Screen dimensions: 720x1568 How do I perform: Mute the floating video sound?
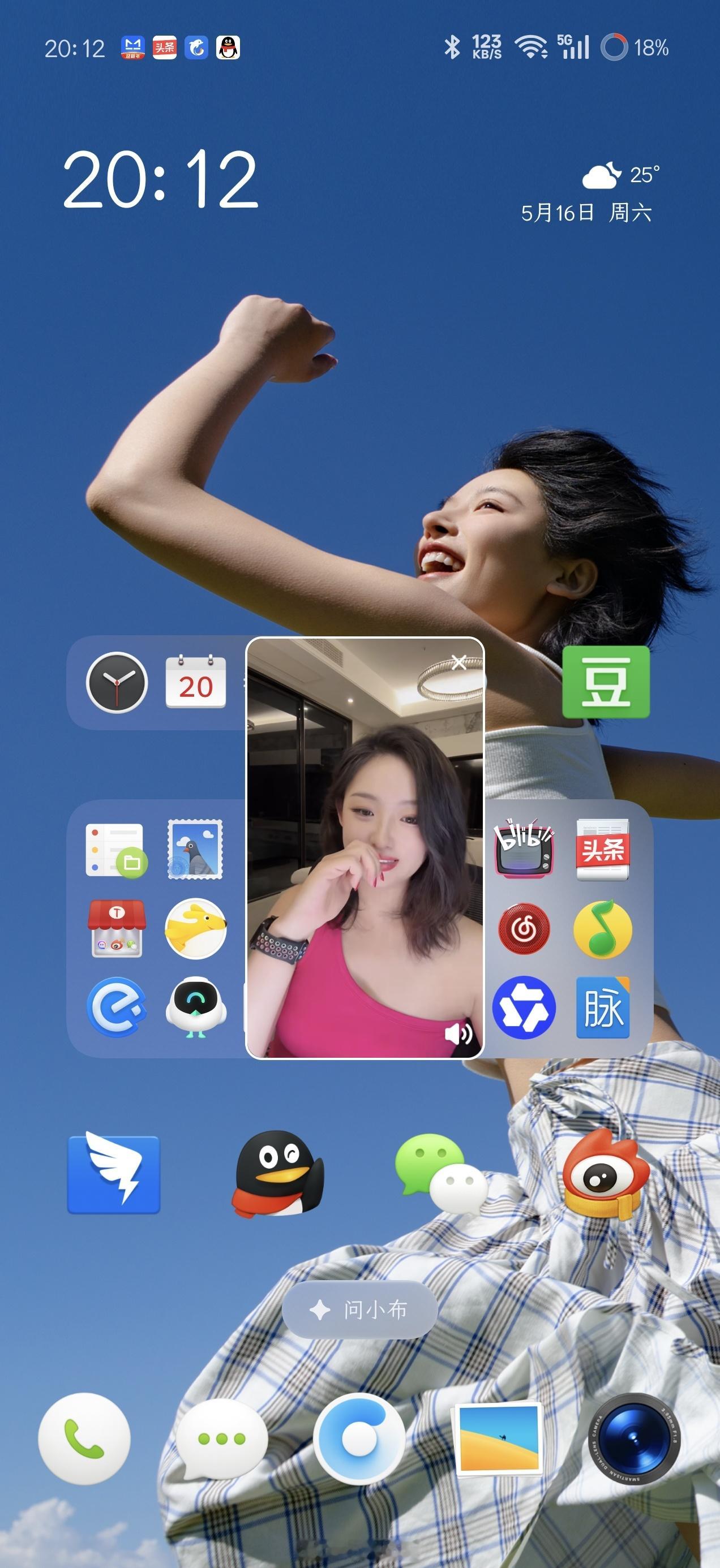458,1033
